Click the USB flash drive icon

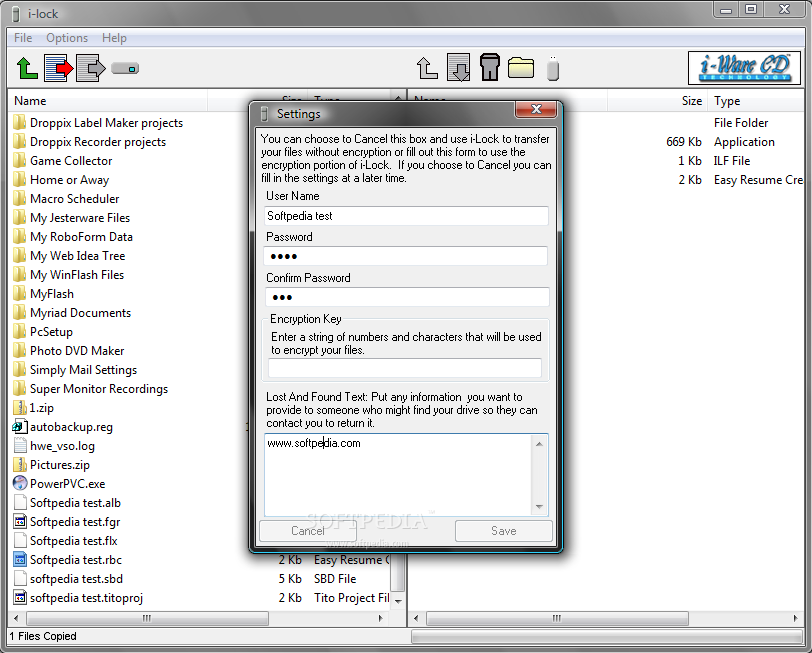click(x=553, y=68)
